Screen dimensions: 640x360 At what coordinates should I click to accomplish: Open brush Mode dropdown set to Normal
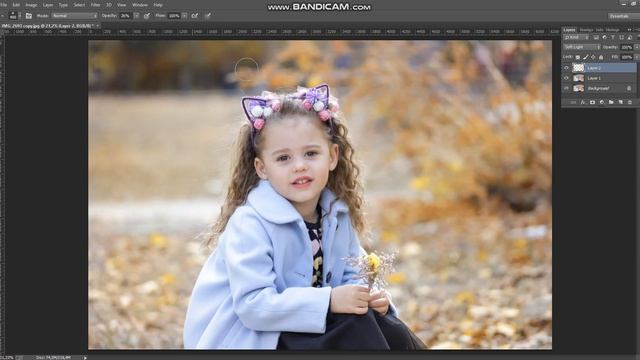[x=74, y=16]
